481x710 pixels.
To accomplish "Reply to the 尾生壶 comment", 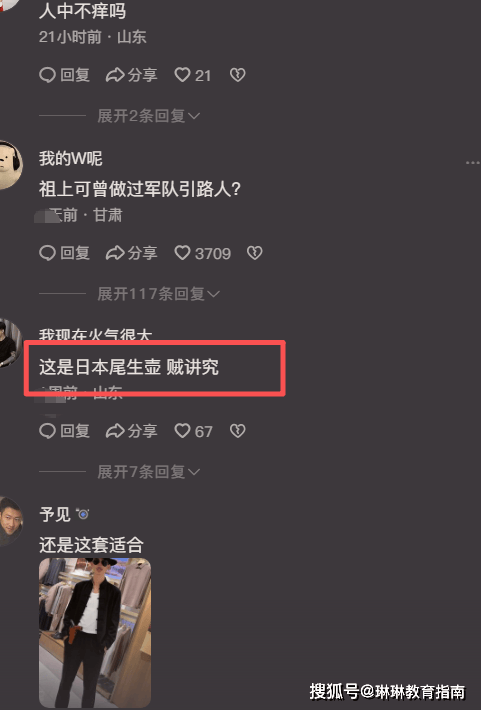I will click(64, 431).
